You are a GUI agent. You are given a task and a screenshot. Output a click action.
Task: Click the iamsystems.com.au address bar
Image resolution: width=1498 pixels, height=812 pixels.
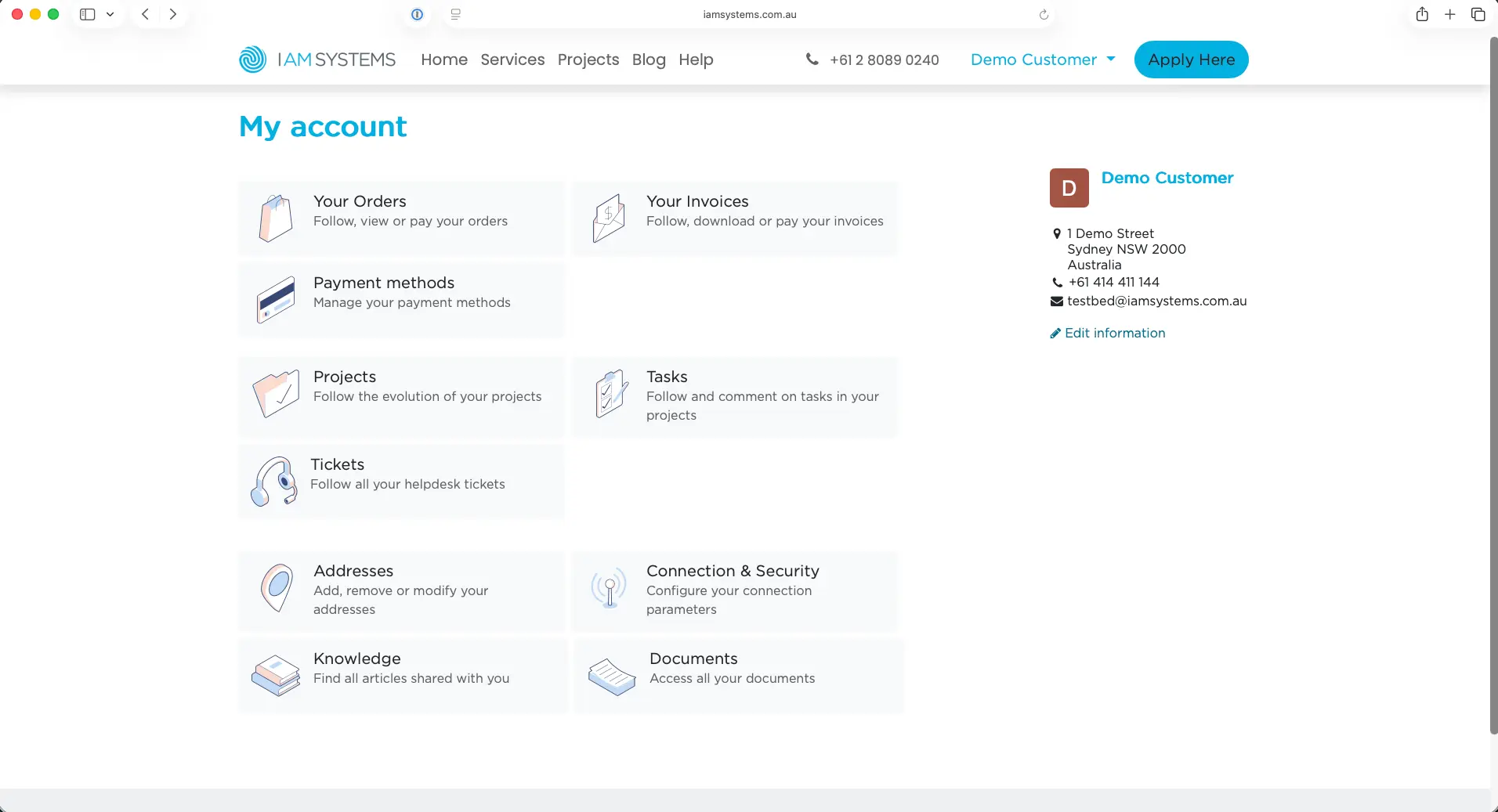pyautogui.click(x=749, y=14)
